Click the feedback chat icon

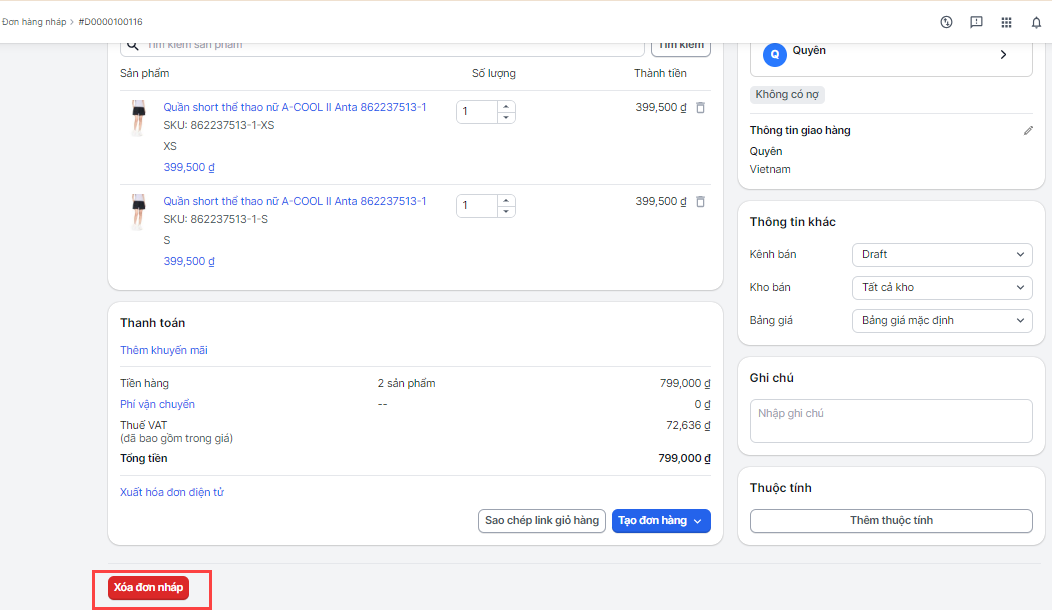click(x=976, y=22)
